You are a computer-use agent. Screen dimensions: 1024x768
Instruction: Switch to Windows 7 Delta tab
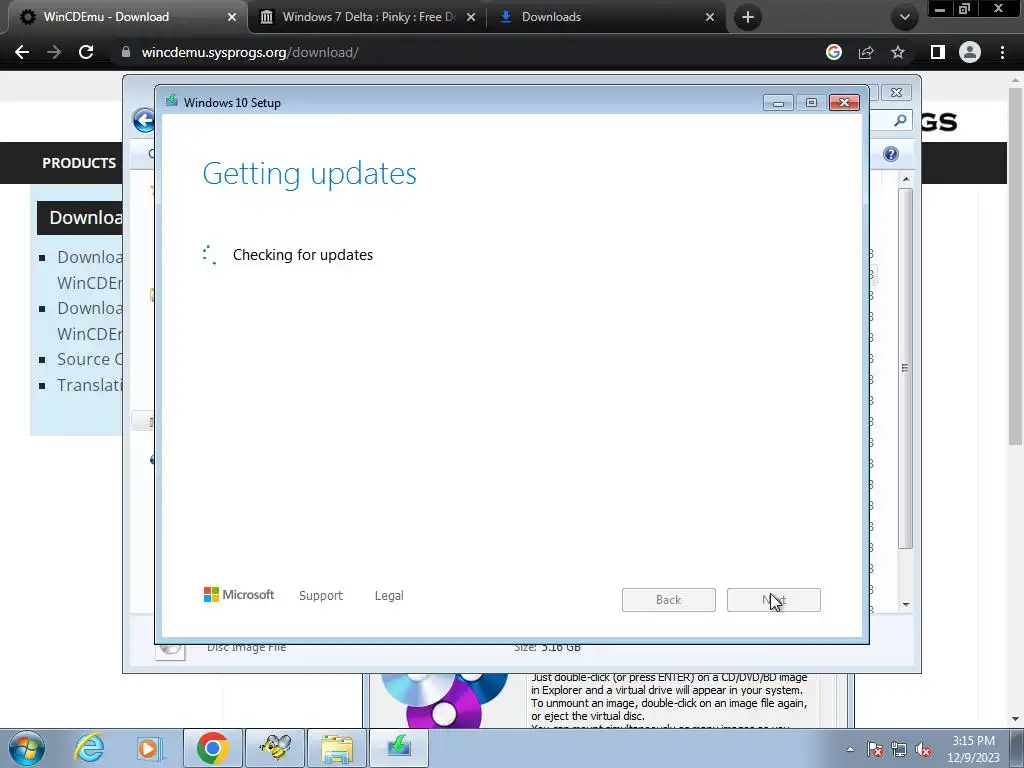tap(367, 17)
